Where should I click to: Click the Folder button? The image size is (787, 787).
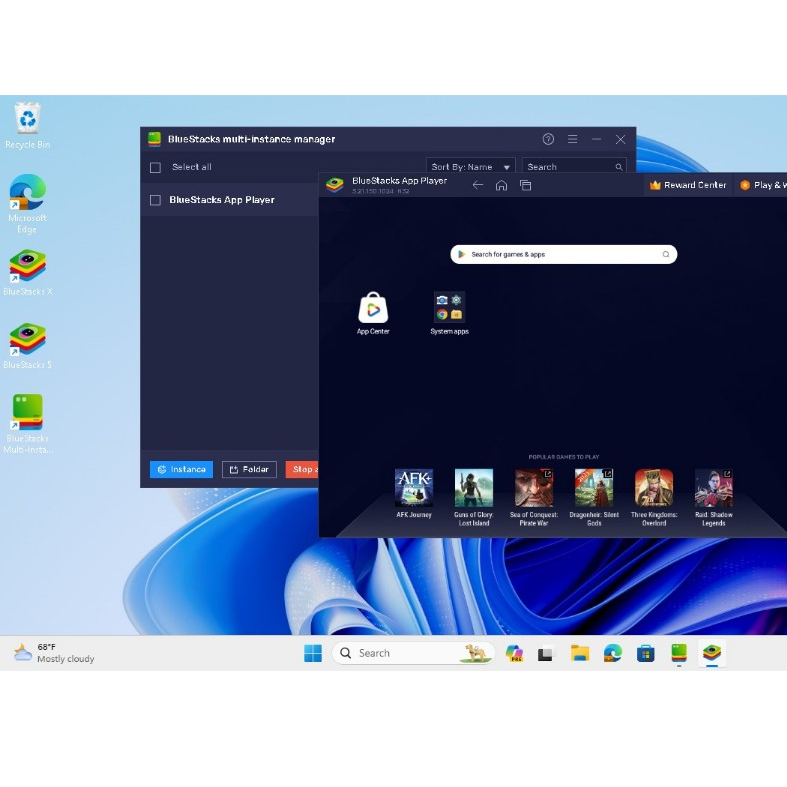point(249,469)
